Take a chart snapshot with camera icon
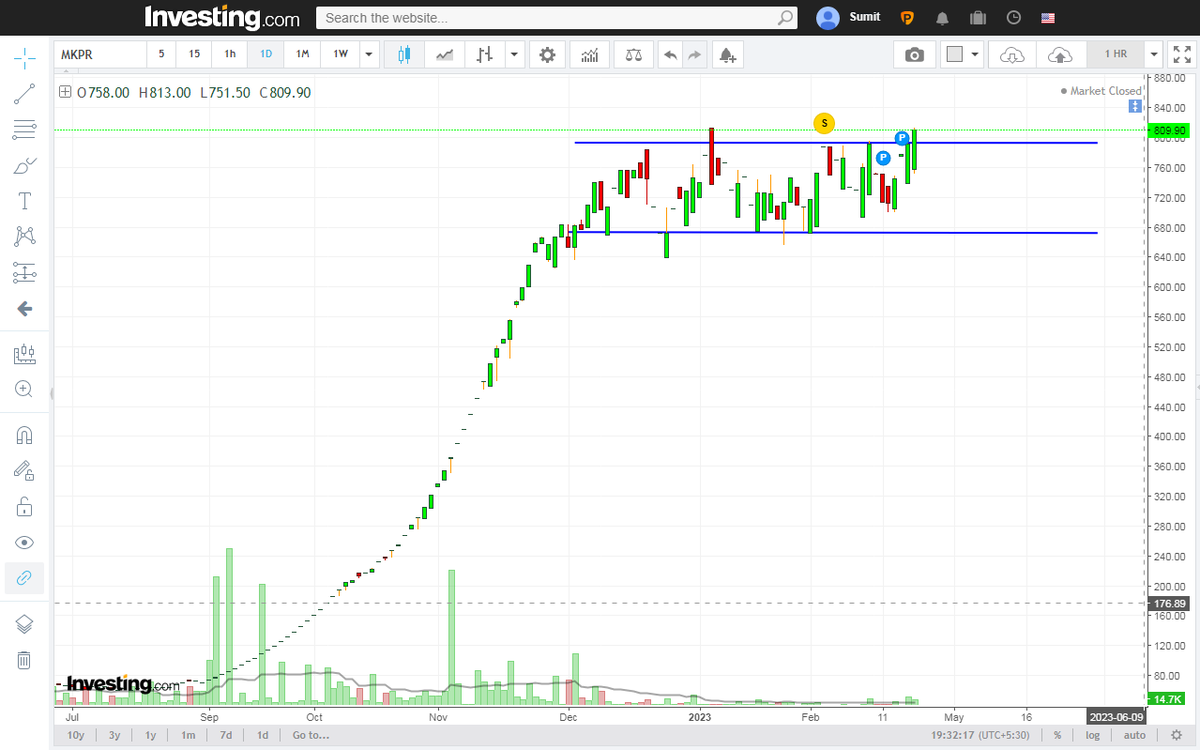The width and height of the screenshot is (1200, 750). coord(914,55)
